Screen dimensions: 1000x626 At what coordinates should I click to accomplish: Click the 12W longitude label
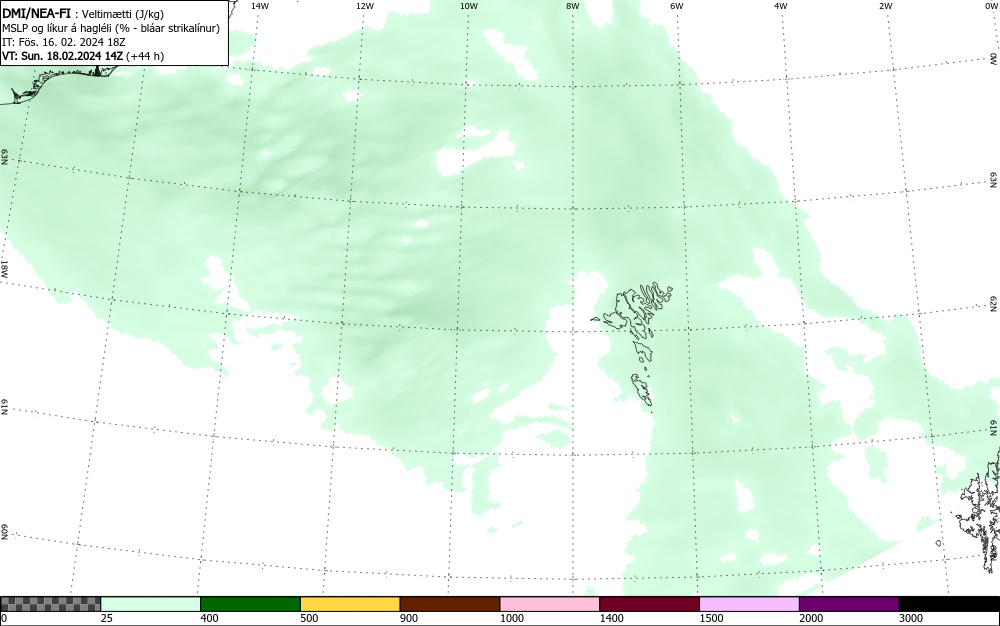click(x=364, y=6)
